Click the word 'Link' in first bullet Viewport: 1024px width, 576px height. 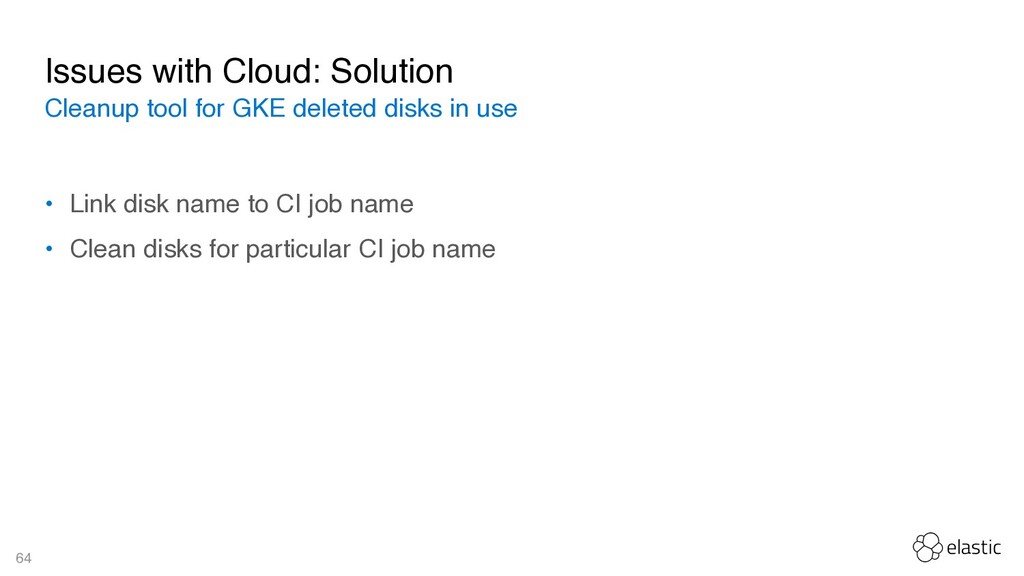(93, 204)
